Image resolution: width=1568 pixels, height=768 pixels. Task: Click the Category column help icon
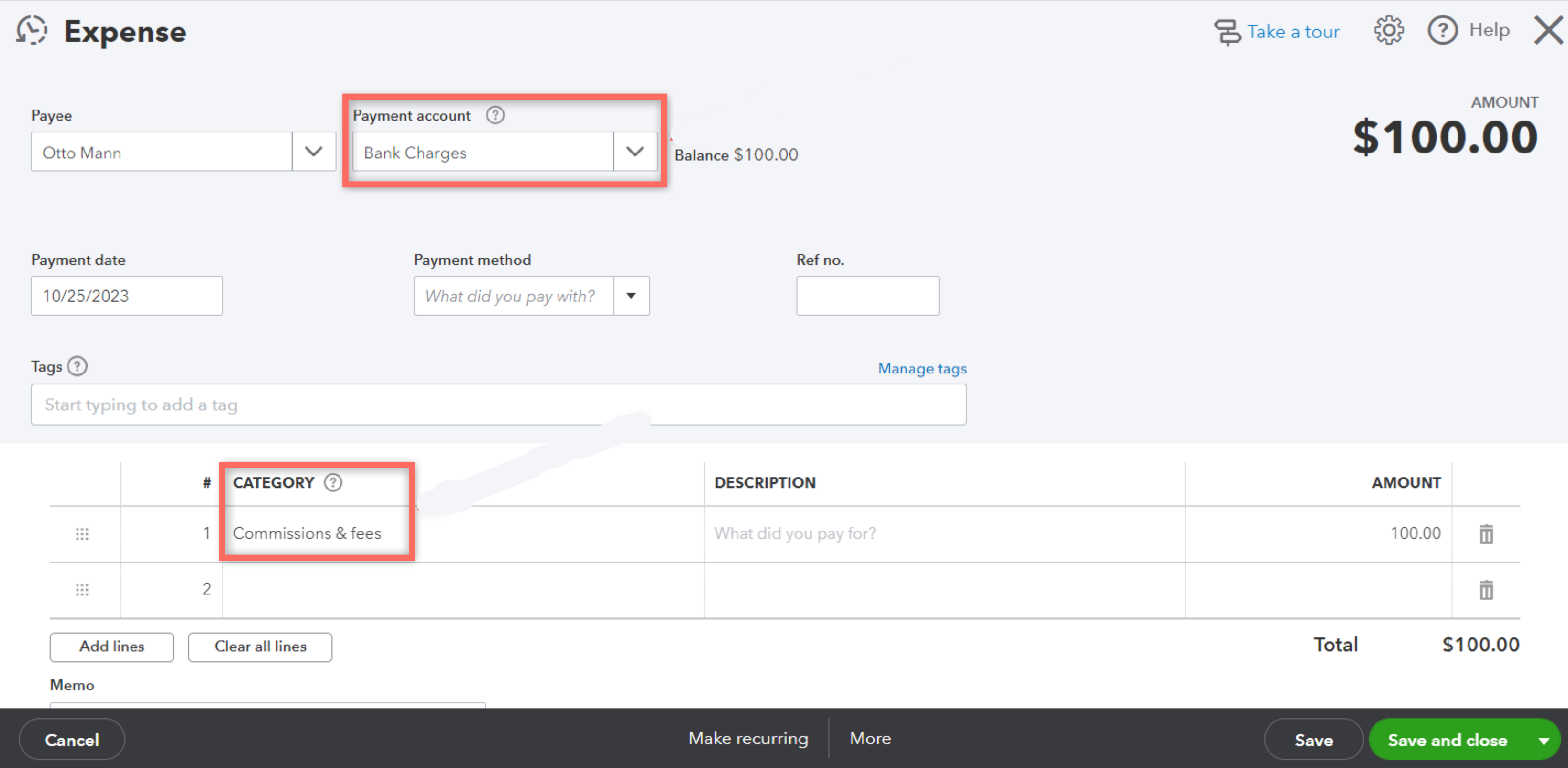click(332, 483)
